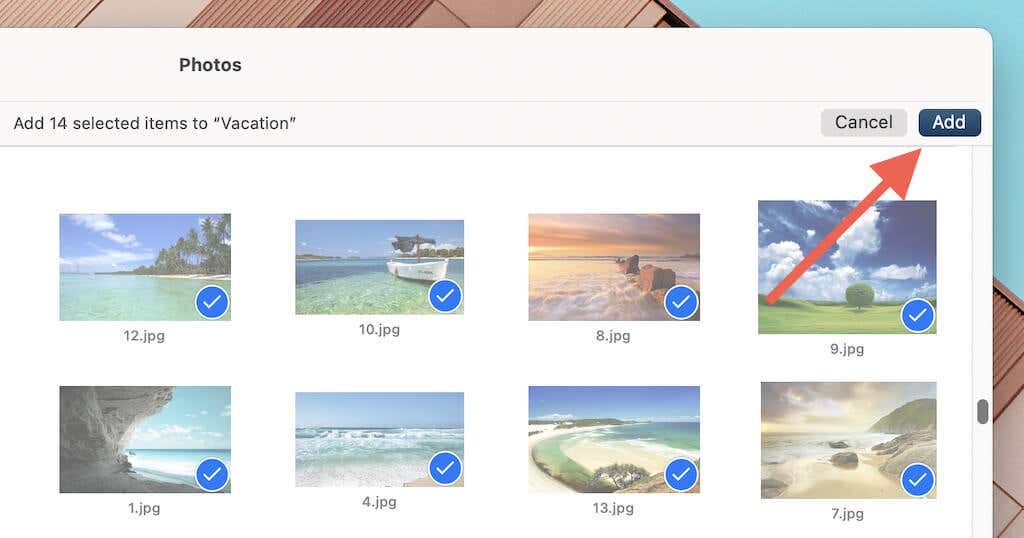Click the 'Add 14 selected items' message
The image size is (1024, 538).
[155, 123]
